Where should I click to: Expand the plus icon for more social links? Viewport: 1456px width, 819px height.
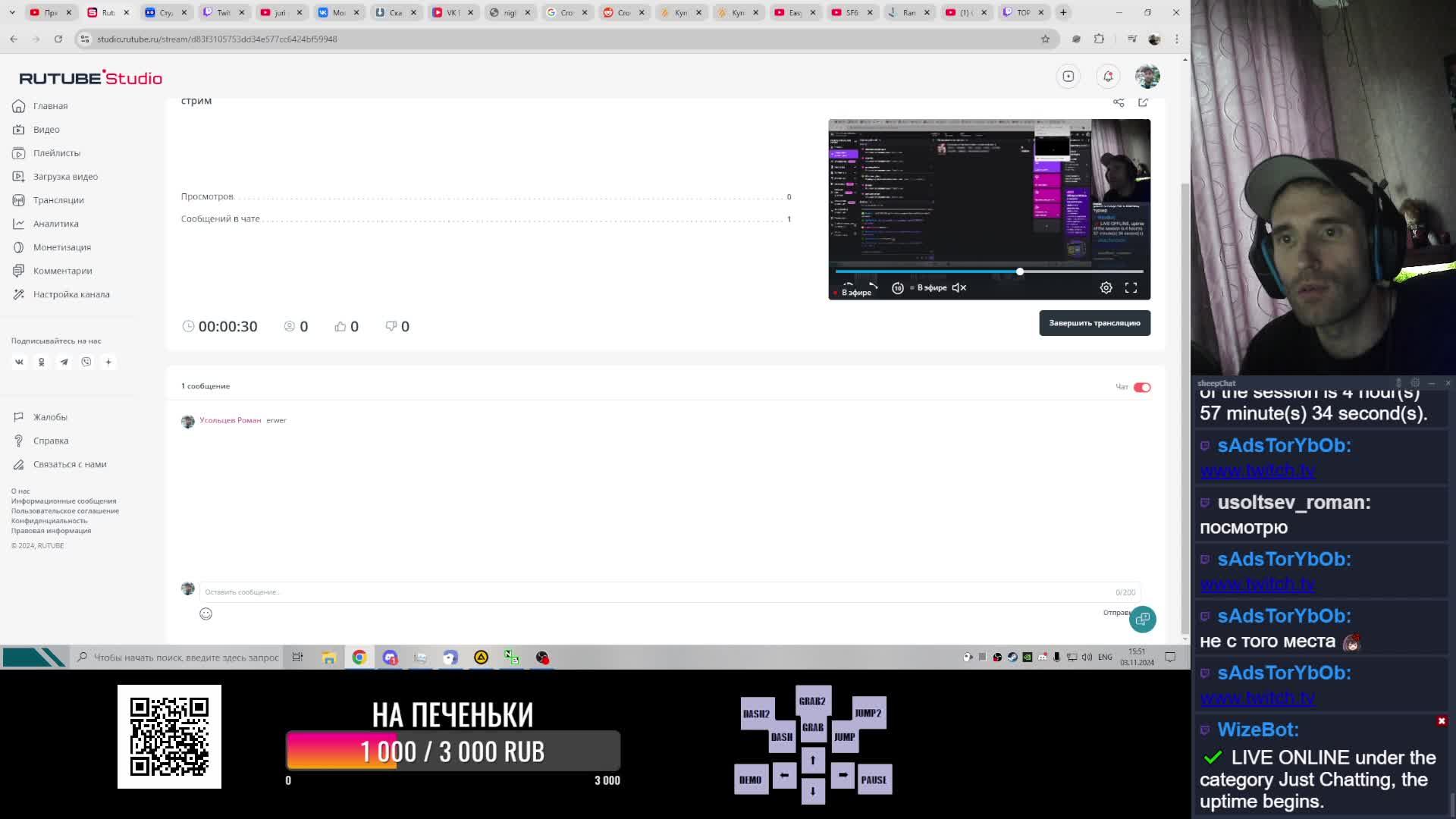(108, 362)
